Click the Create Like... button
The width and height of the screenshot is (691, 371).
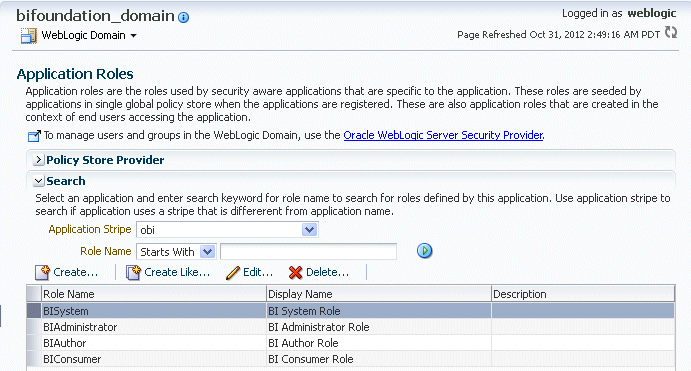coord(168,272)
